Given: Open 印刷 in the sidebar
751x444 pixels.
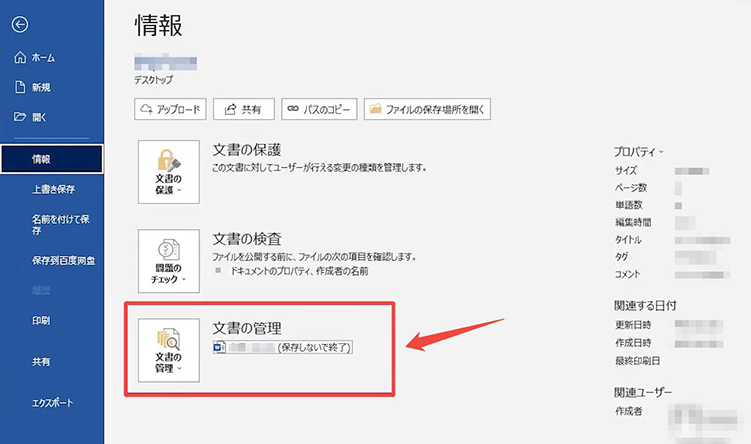Looking at the screenshot, I should pyautogui.click(x=41, y=320).
